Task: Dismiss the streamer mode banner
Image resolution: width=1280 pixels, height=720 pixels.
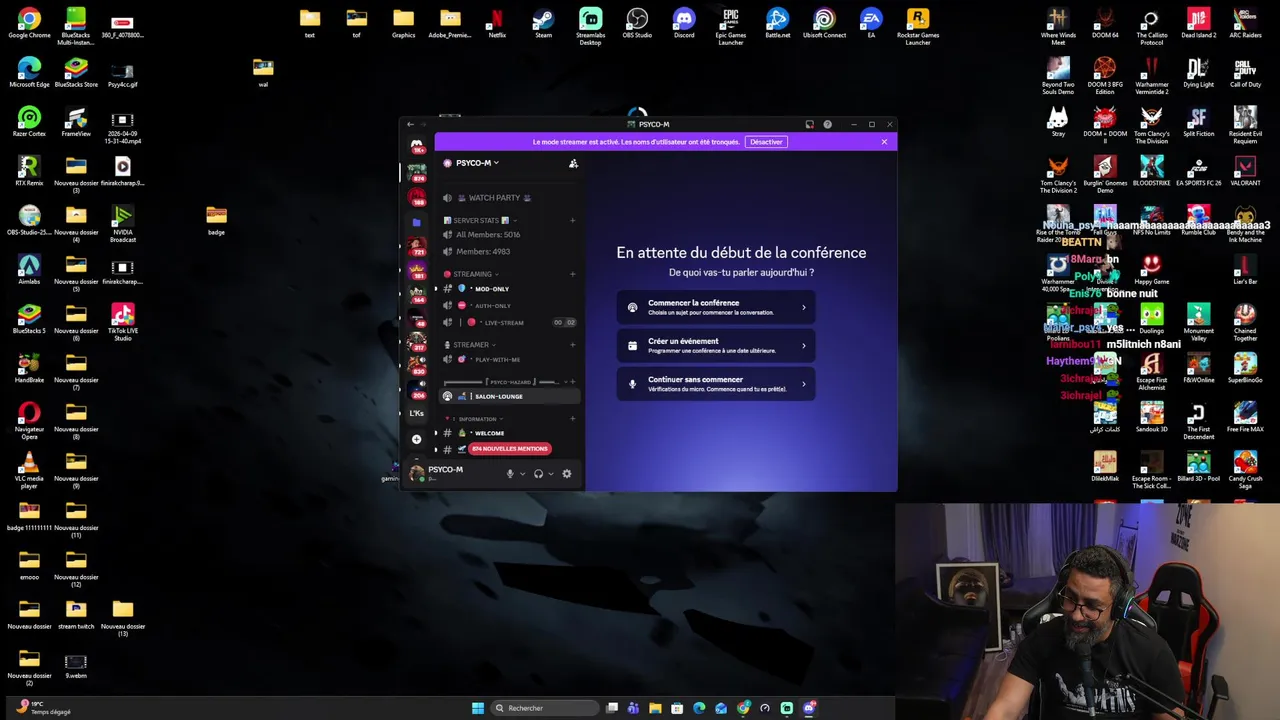Action: 884,142
